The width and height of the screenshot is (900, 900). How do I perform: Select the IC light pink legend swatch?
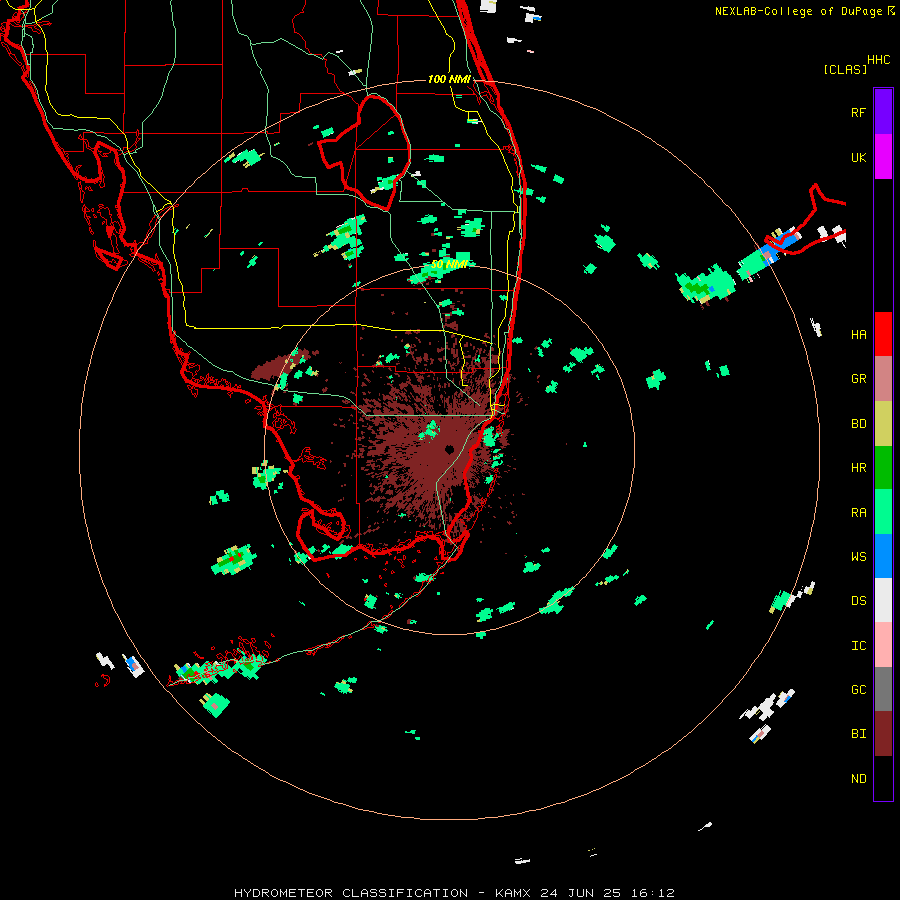point(883,645)
